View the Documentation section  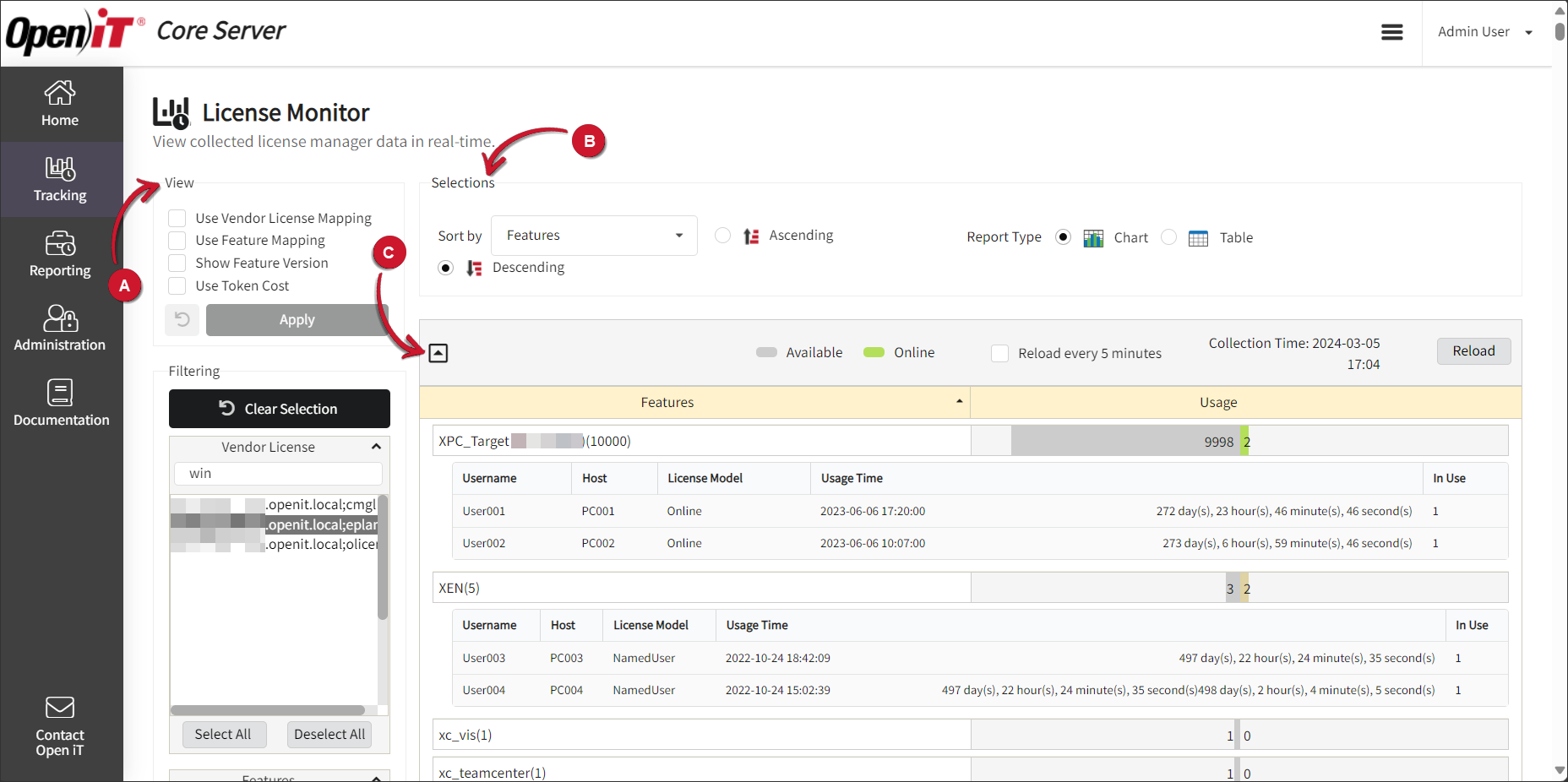[60, 403]
